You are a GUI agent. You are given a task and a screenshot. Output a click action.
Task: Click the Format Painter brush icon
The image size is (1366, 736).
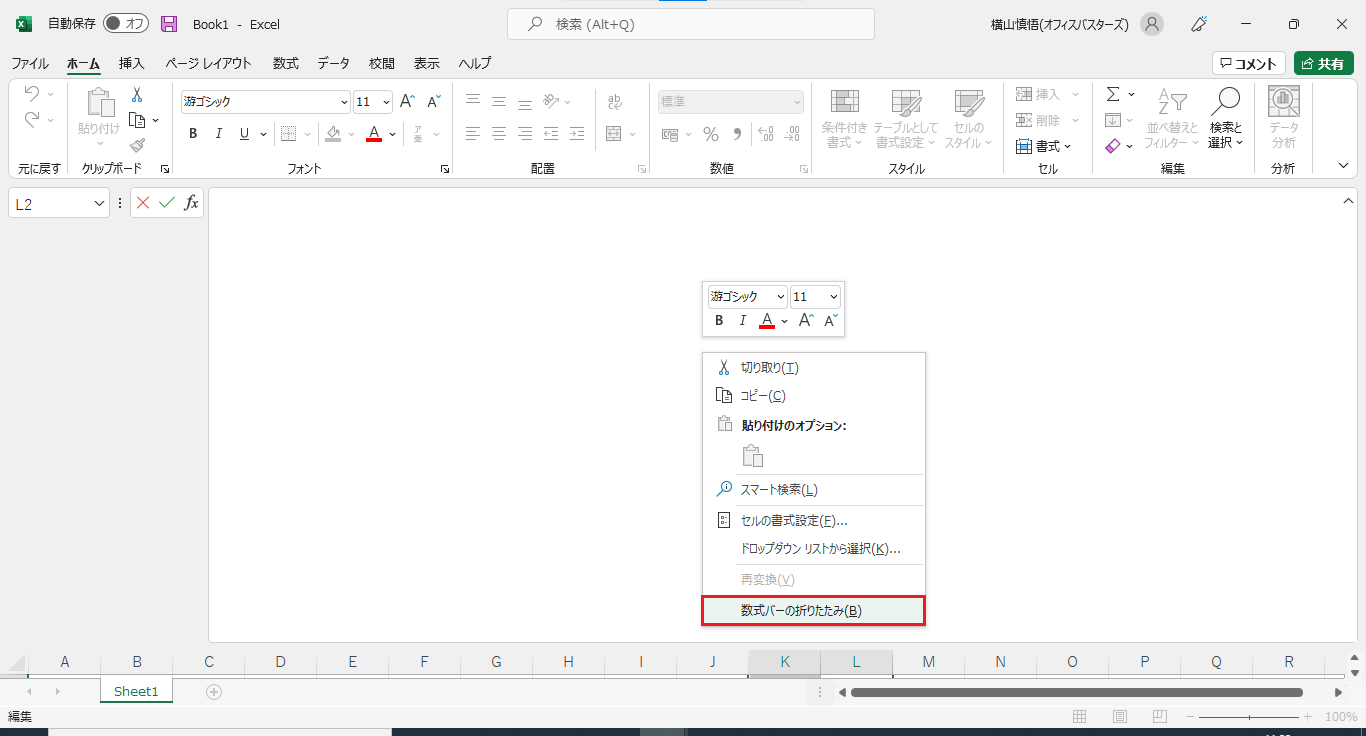pyautogui.click(x=137, y=145)
